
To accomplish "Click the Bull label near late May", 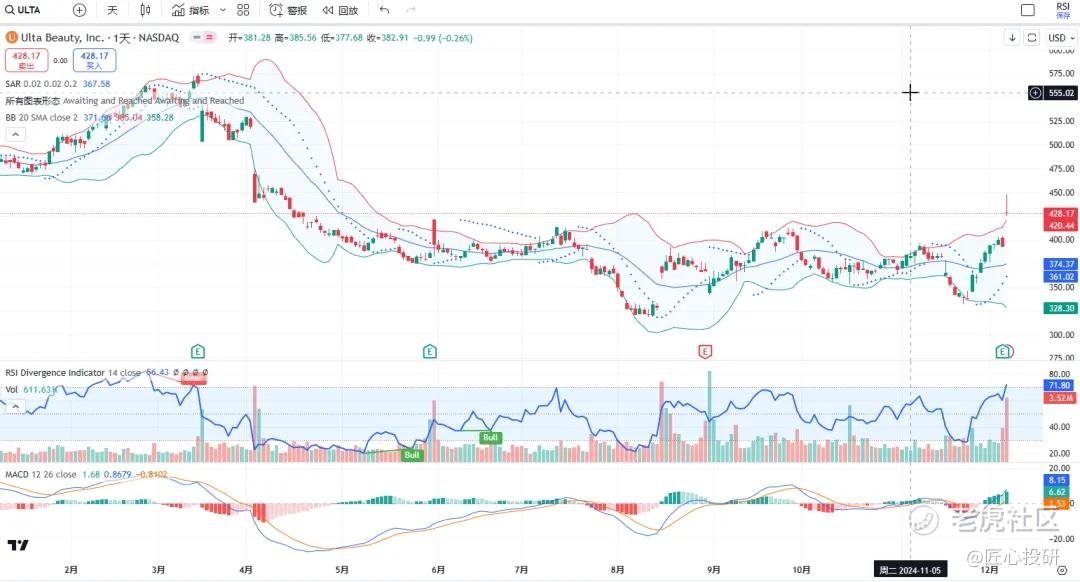I will [412, 455].
